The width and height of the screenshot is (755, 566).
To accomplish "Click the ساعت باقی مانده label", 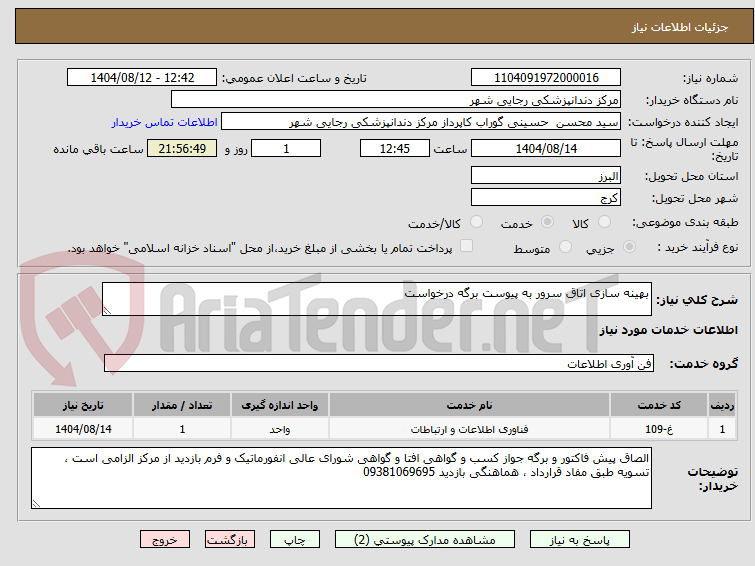I will (x=98, y=149).
